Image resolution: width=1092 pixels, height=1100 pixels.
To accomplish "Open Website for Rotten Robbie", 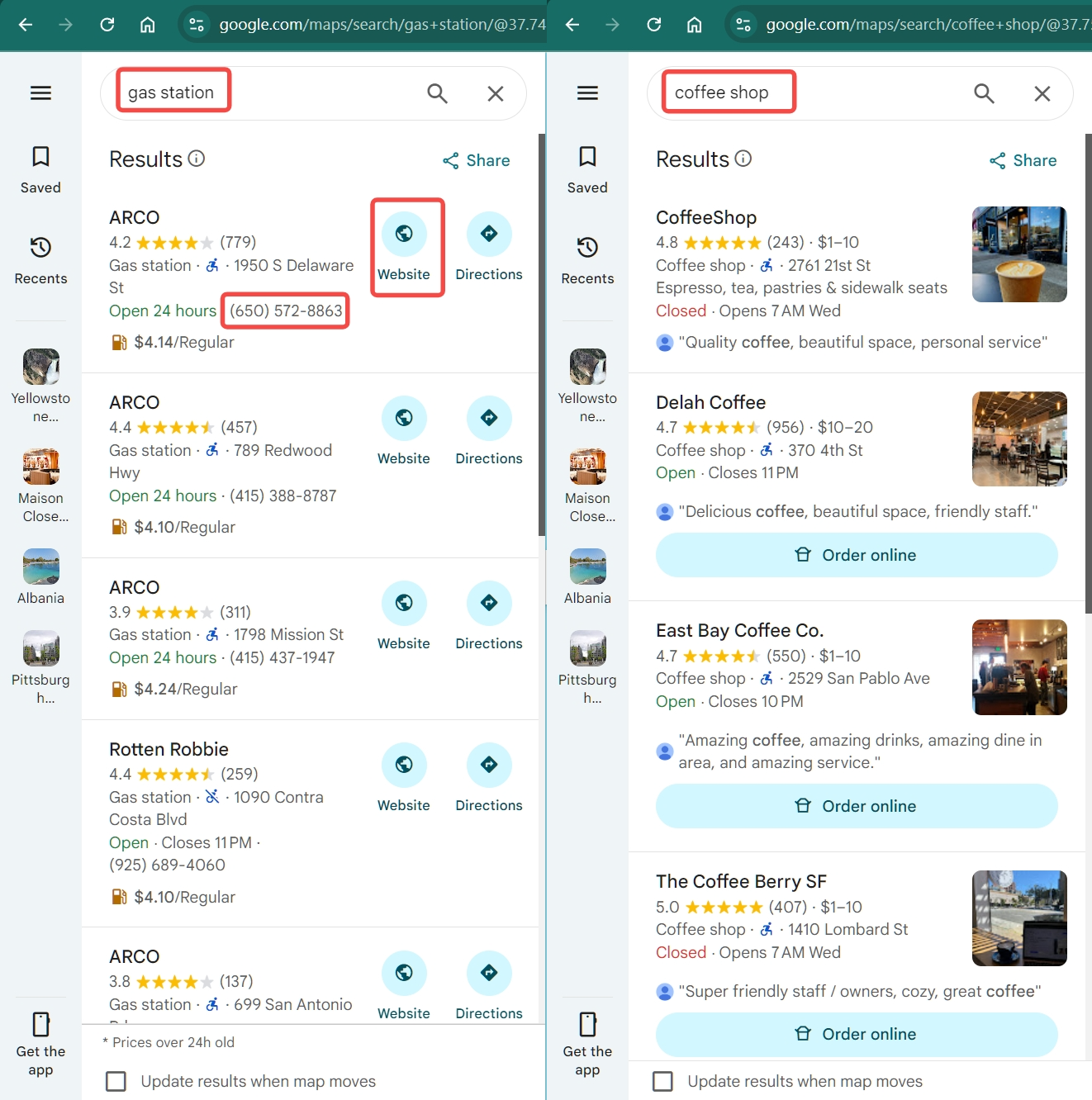I will click(404, 778).
